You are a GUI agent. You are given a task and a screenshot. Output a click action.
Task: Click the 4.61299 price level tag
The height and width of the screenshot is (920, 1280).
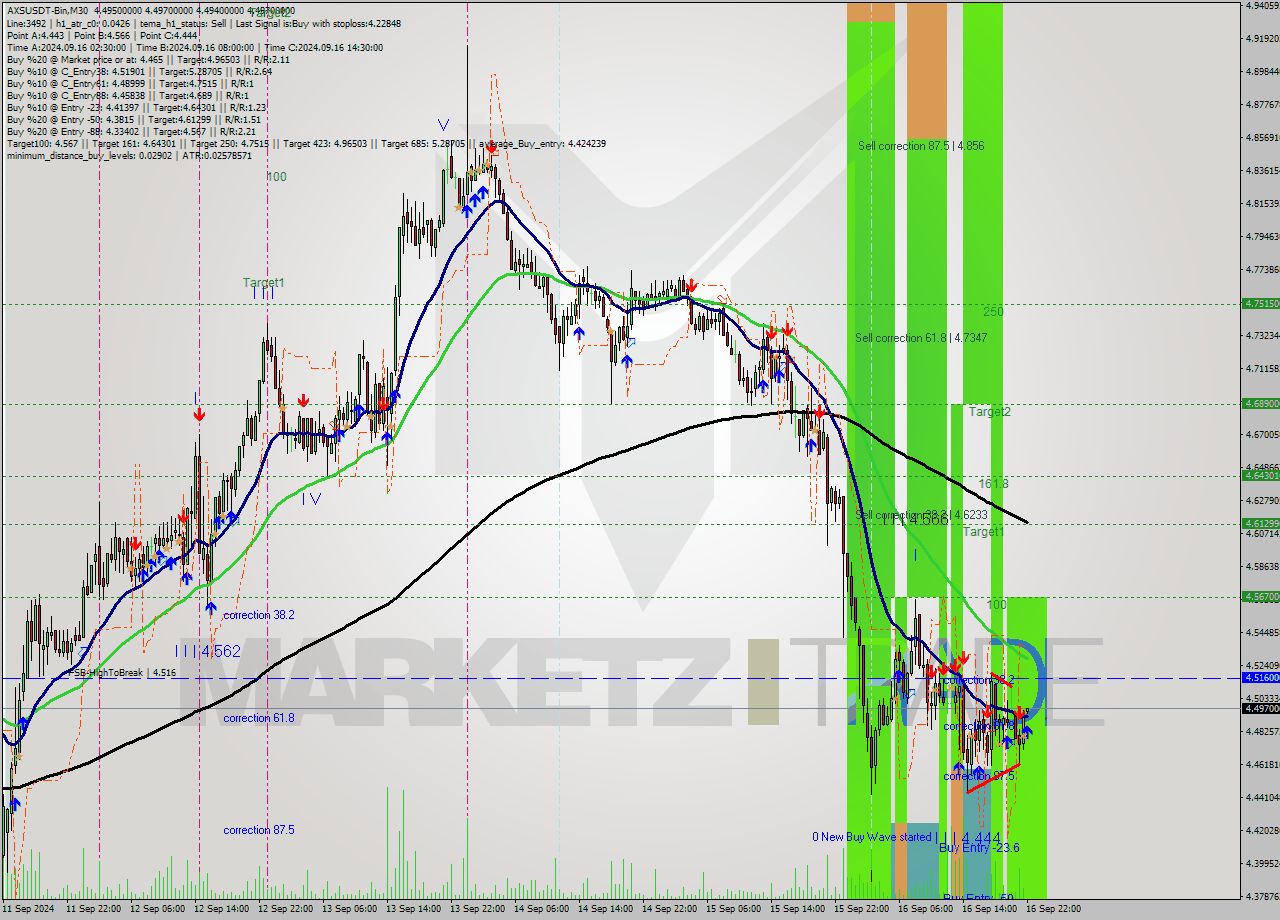pyautogui.click(x=1260, y=523)
